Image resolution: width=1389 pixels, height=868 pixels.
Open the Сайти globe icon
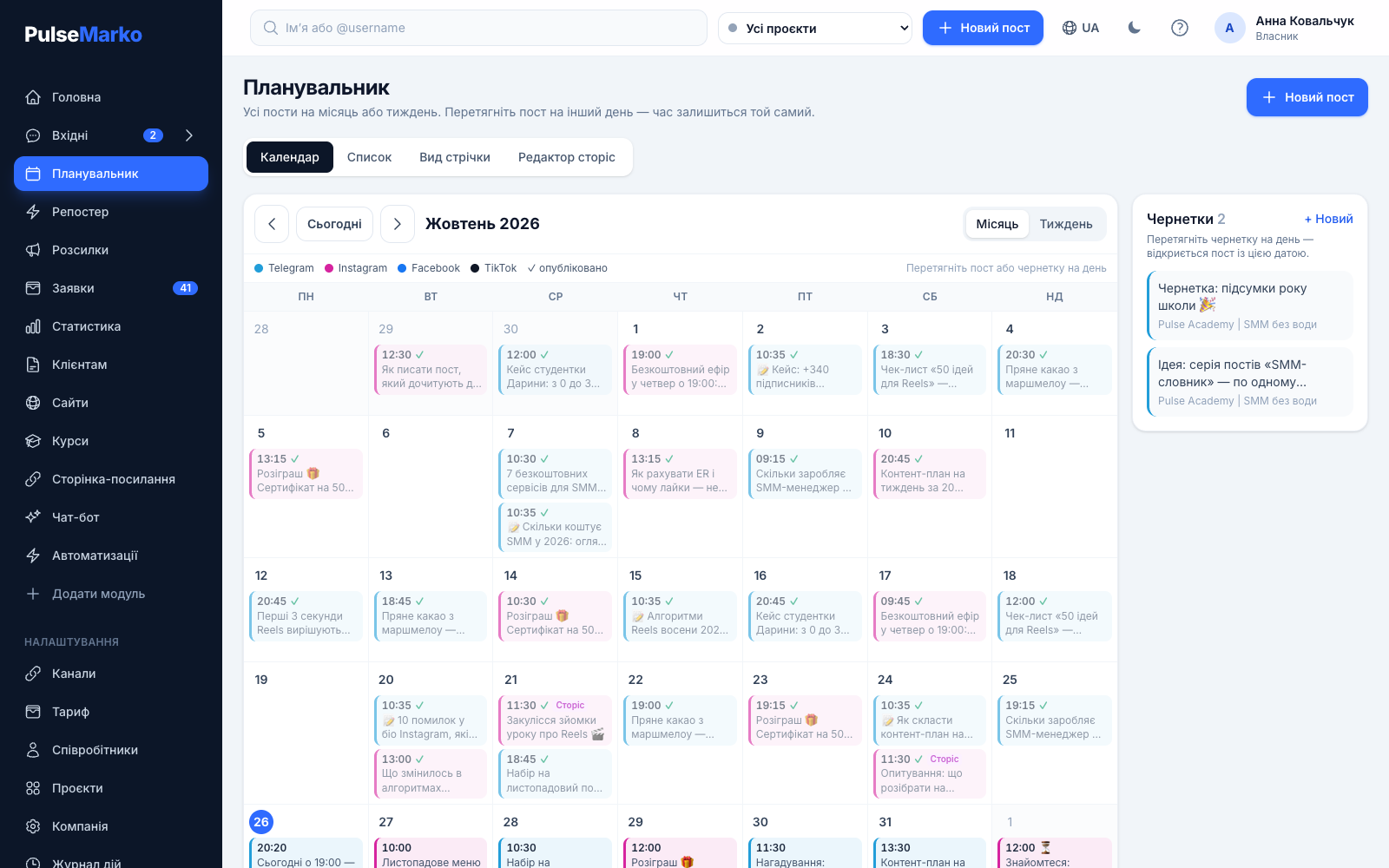point(33,403)
